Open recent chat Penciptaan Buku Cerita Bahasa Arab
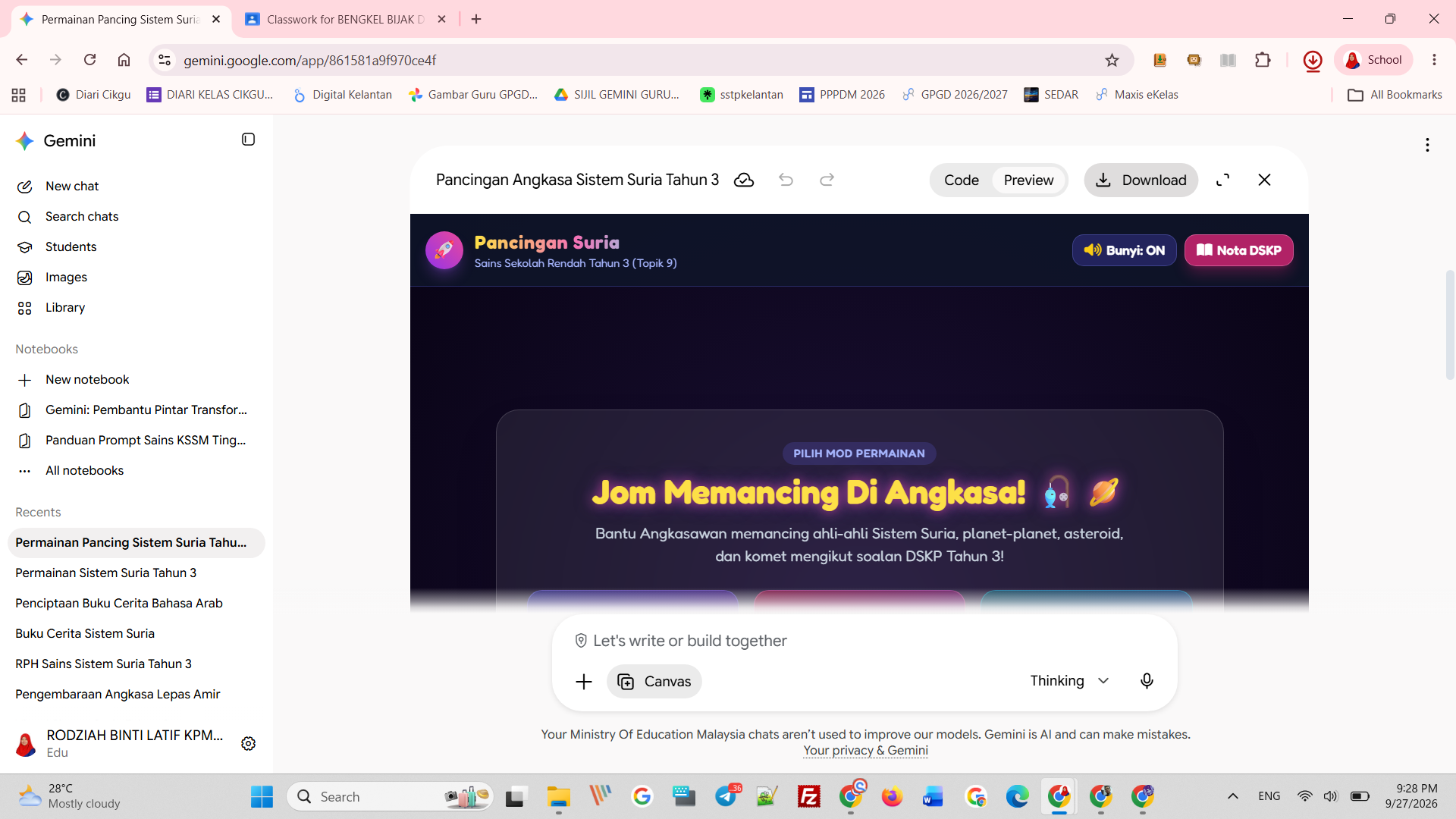This screenshot has width=1456, height=819. click(x=136, y=604)
